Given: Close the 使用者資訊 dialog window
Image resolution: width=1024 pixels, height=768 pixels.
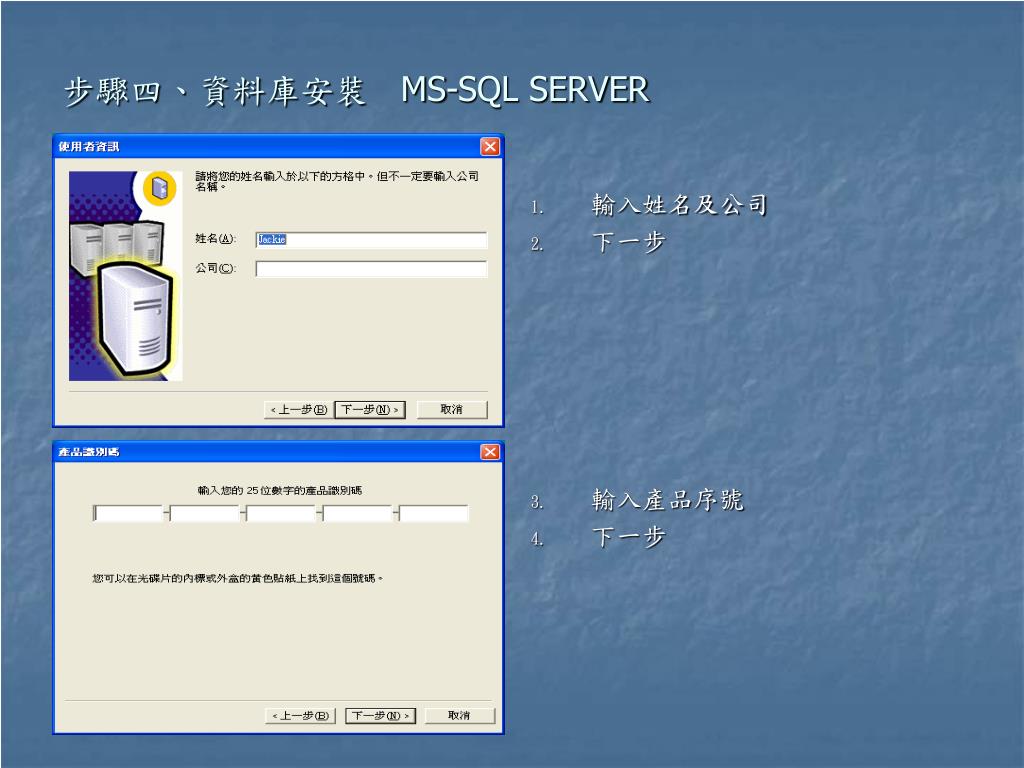Looking at the screenshot, I should click(x=490, y=146).
